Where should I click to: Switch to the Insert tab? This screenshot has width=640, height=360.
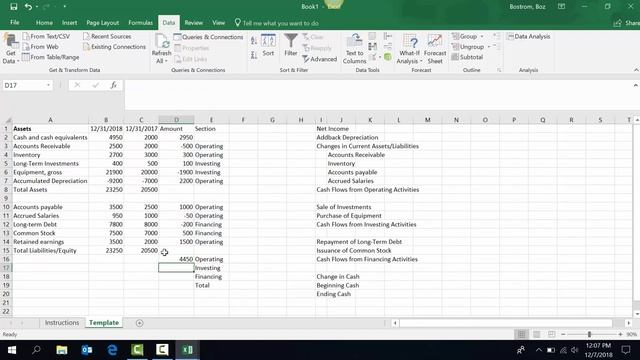pyautogui.click(x=69, y=23)
